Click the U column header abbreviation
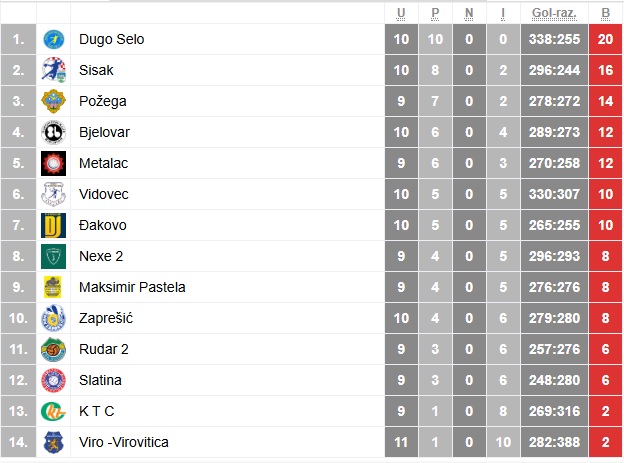The image size is (624, 463). pos(401,14)
